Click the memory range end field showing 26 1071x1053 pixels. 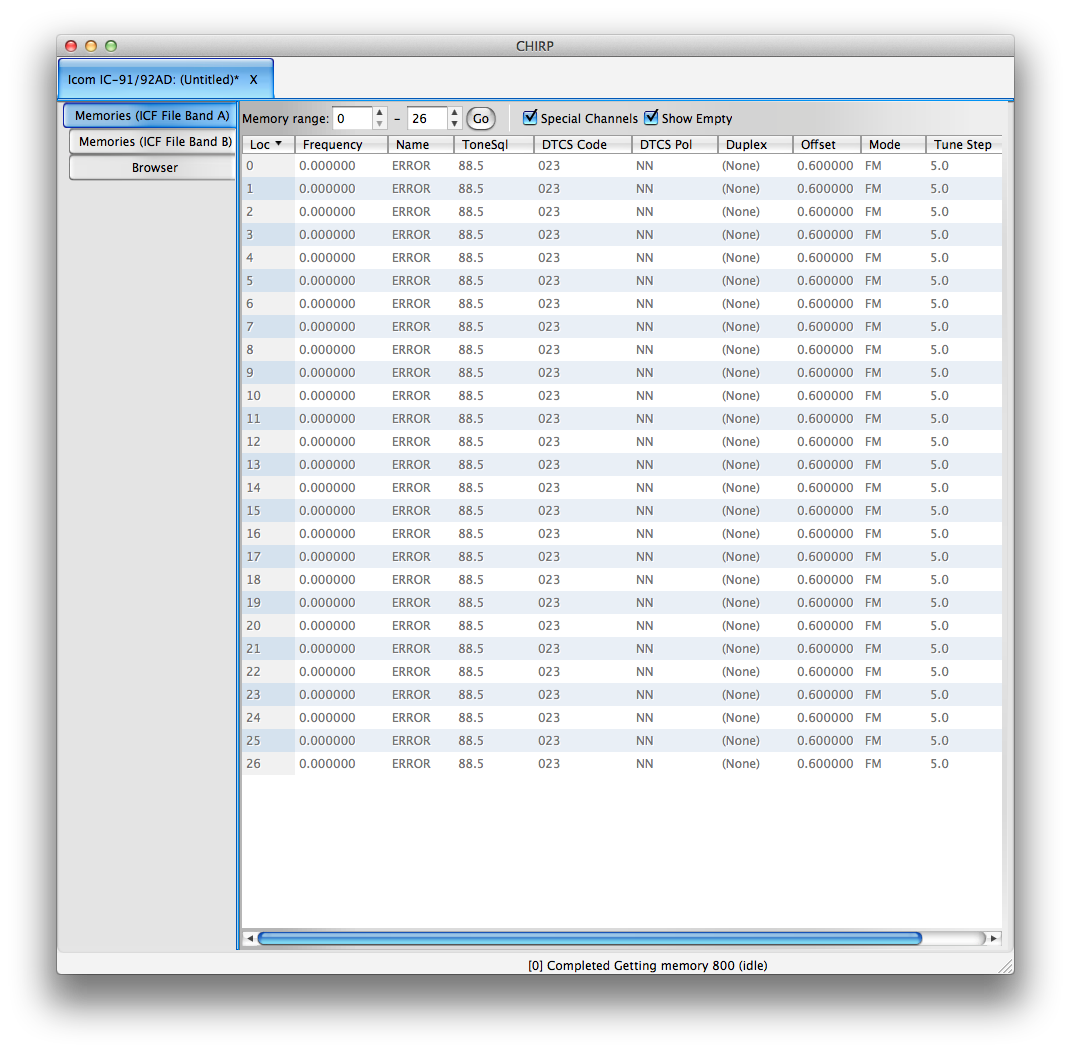428,119
